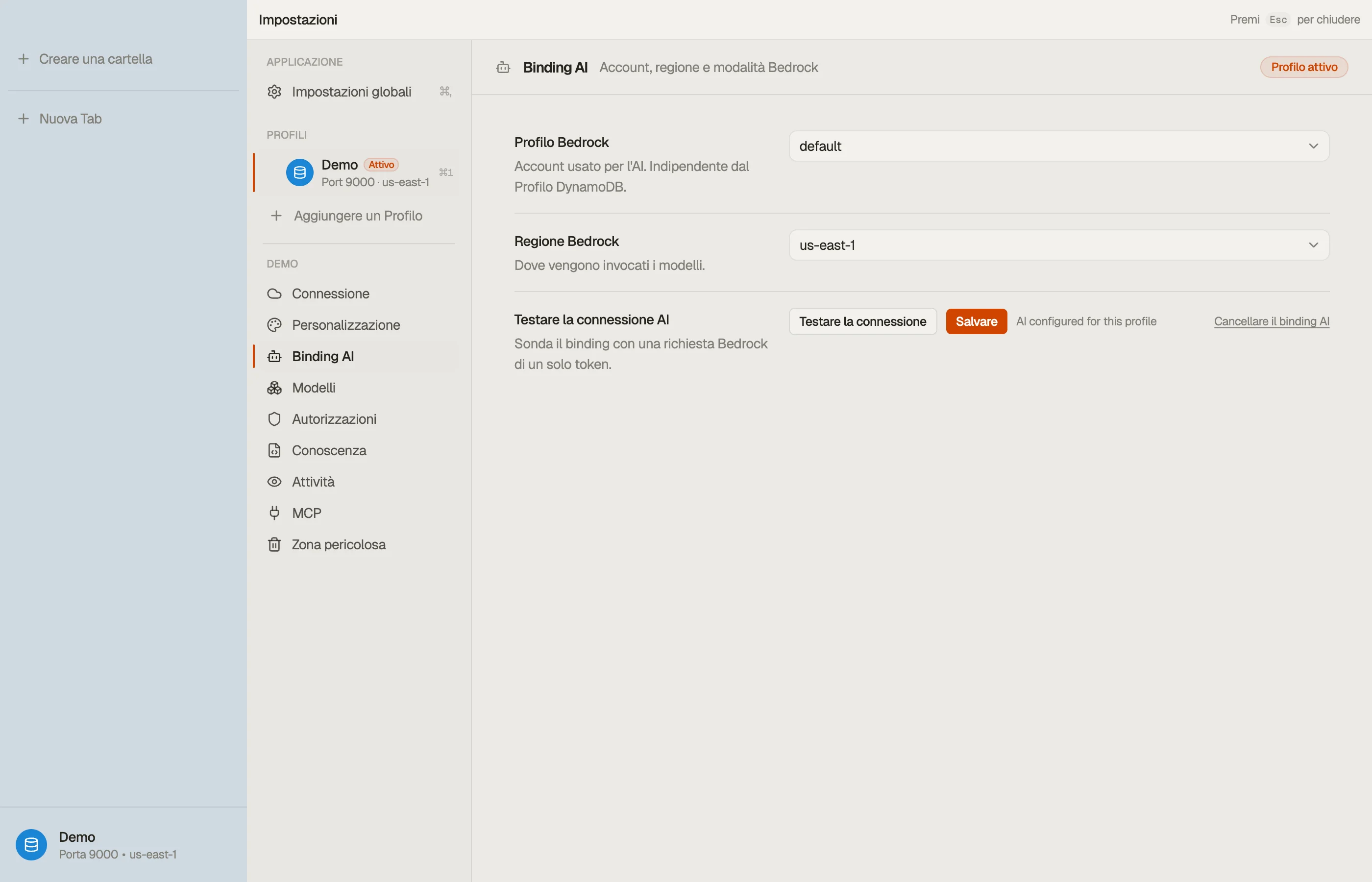Click the 'AI configured for this profile' status text
Image resolution: width=1372 pixels, height=882 pixels.
click(1086, 322)
